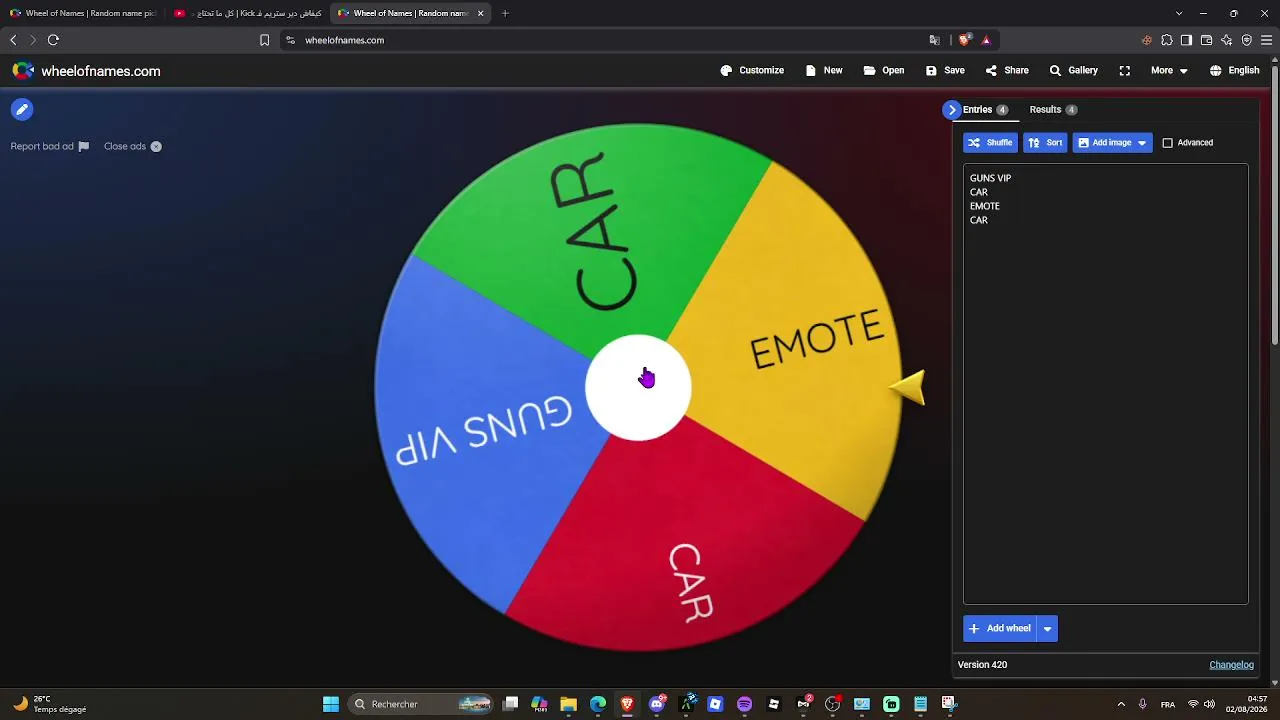Viewport: 1280px width, 720px height.
Task: Switch to the Kick Arabic-titled tab
Action: [247, 13]
